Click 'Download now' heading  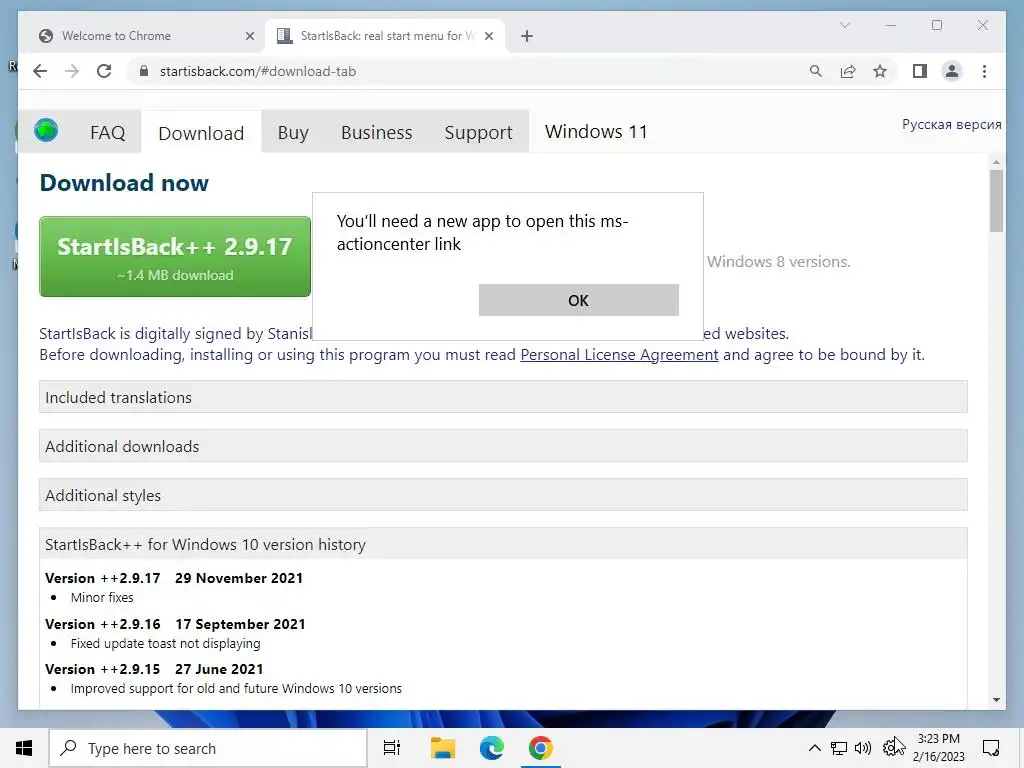pyautogui.click(x=124, y=183)
